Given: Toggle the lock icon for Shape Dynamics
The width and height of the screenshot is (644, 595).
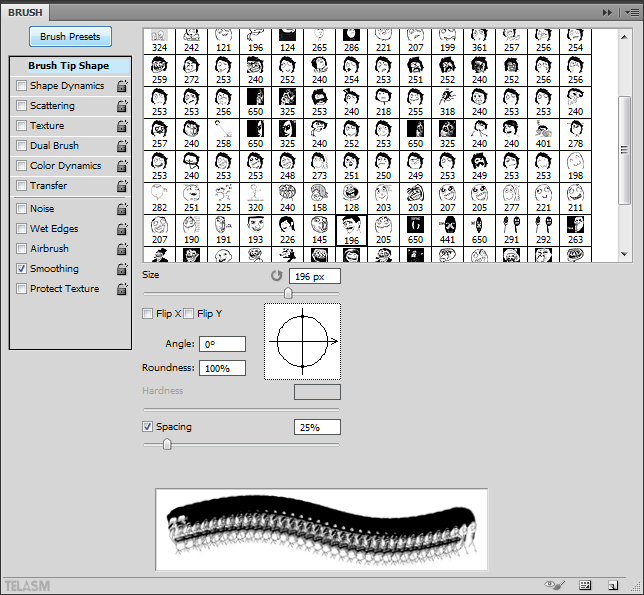Looking at the screenshot, I should click(x=122, y=86).
